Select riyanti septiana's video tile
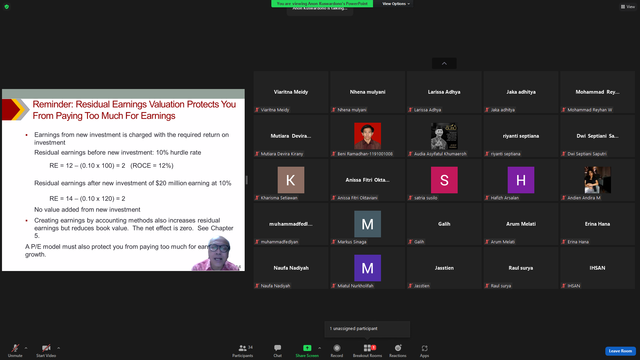The height and width of the screenshot is (360, 640). tap(521, 136)
